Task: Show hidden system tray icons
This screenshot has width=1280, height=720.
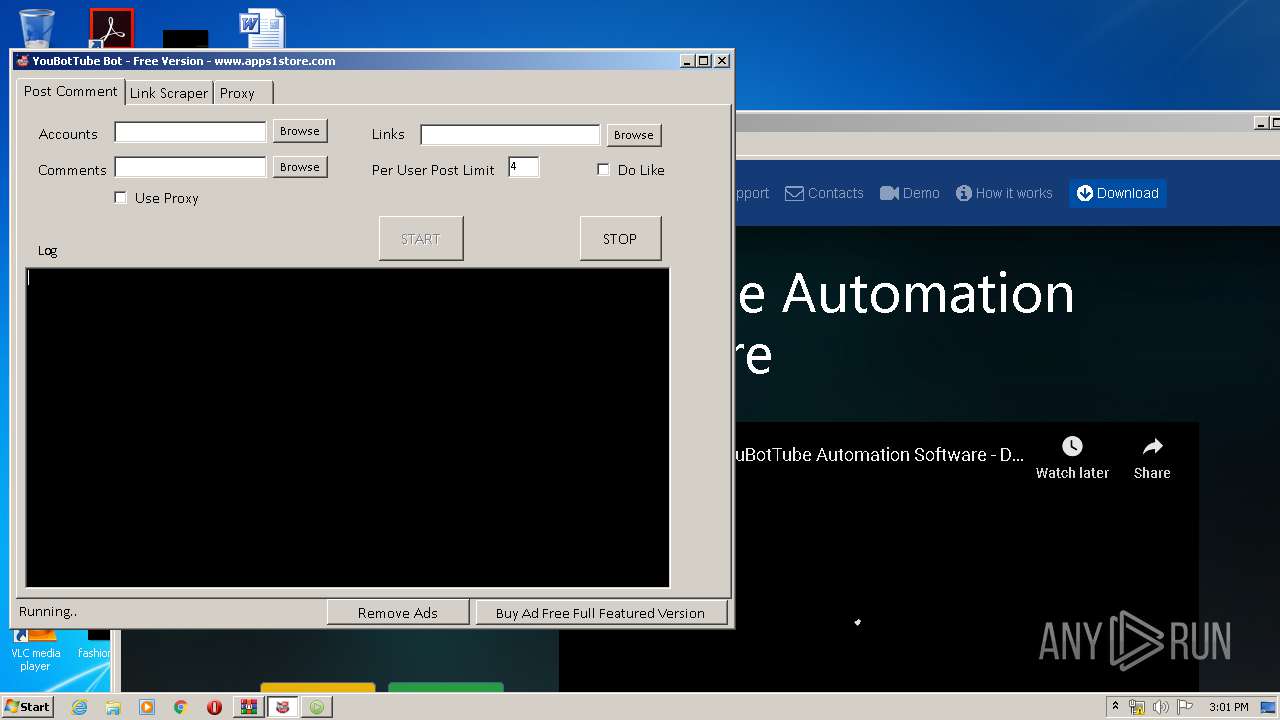Action: point(1115,706)
